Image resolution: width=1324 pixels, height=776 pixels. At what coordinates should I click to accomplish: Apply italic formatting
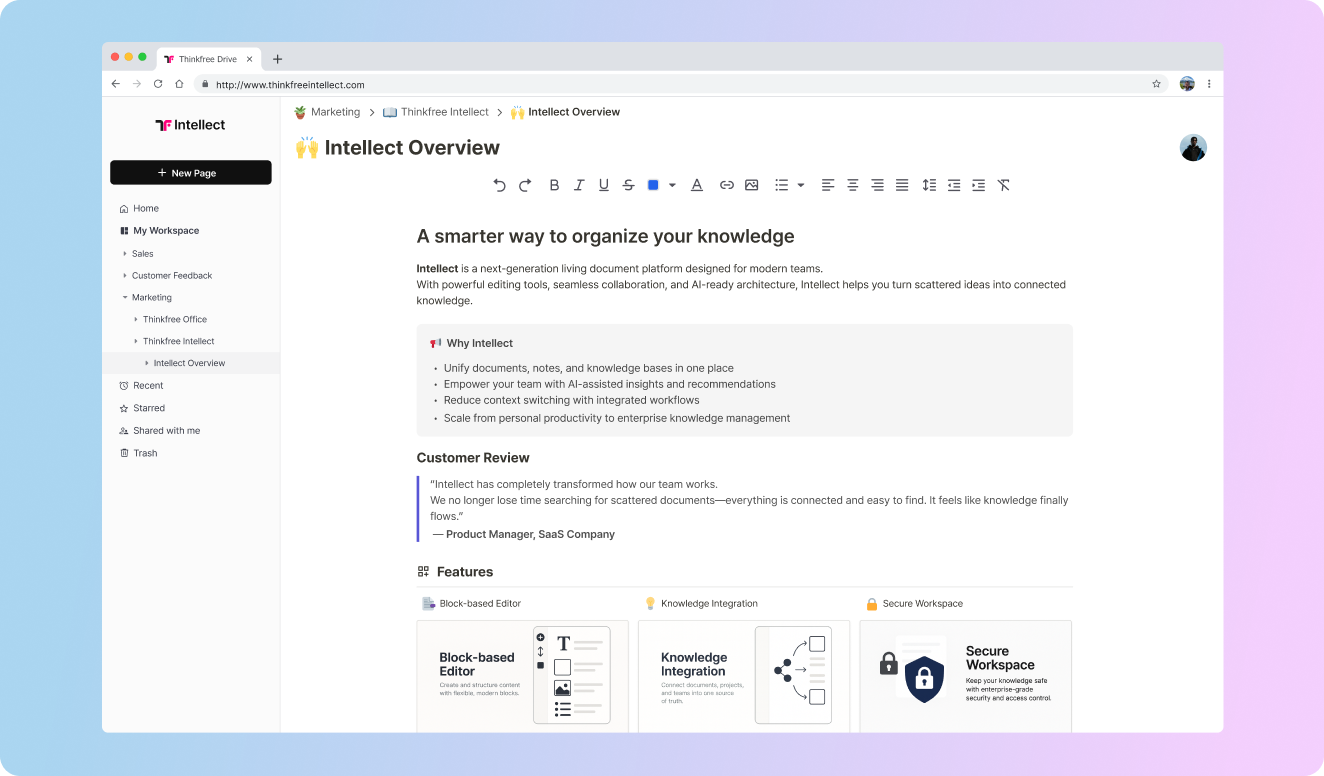[x=579, y=185]
